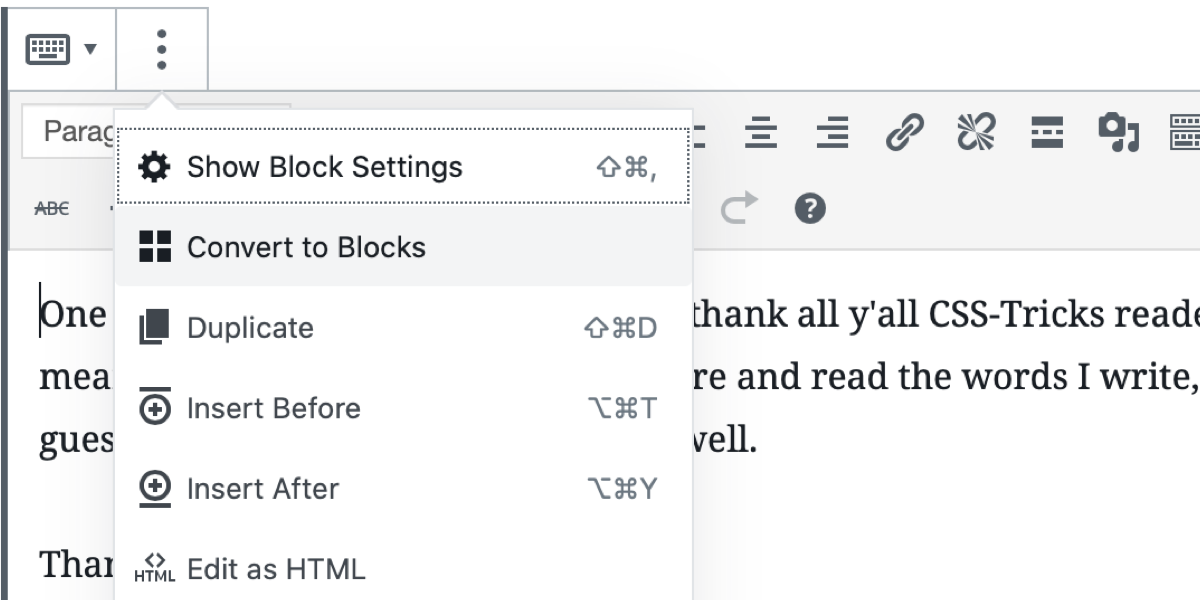This screenshot has width=1200, height=600.
Task: Click the redo arrow icon
Action: [x=739, y=209]
